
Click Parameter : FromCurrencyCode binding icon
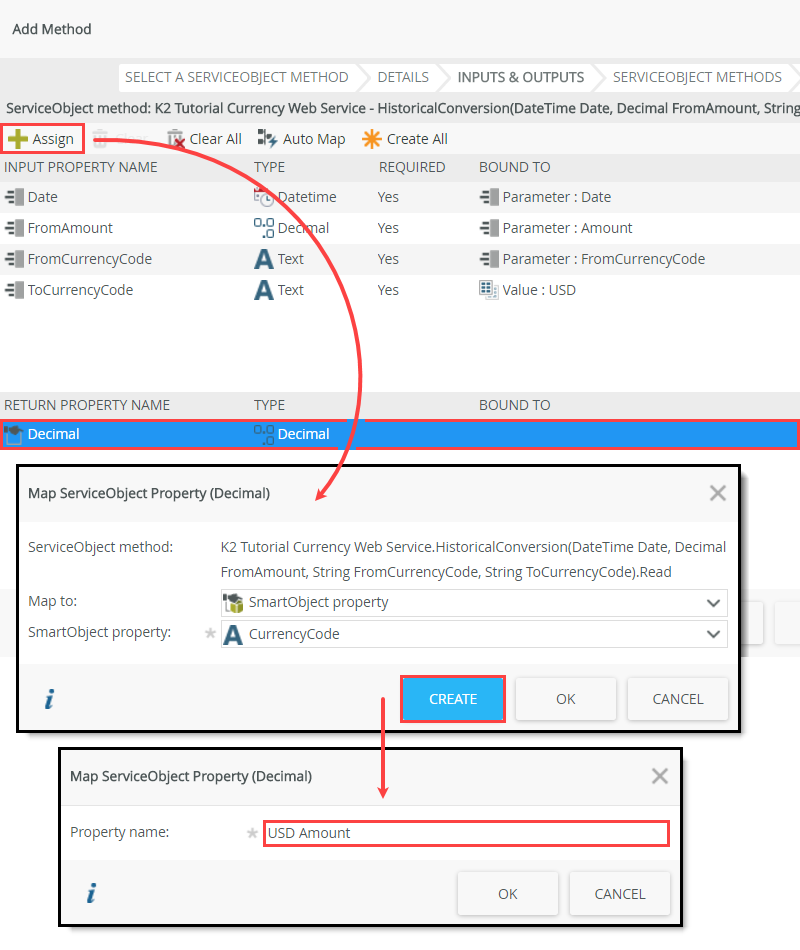coord(489,259)
